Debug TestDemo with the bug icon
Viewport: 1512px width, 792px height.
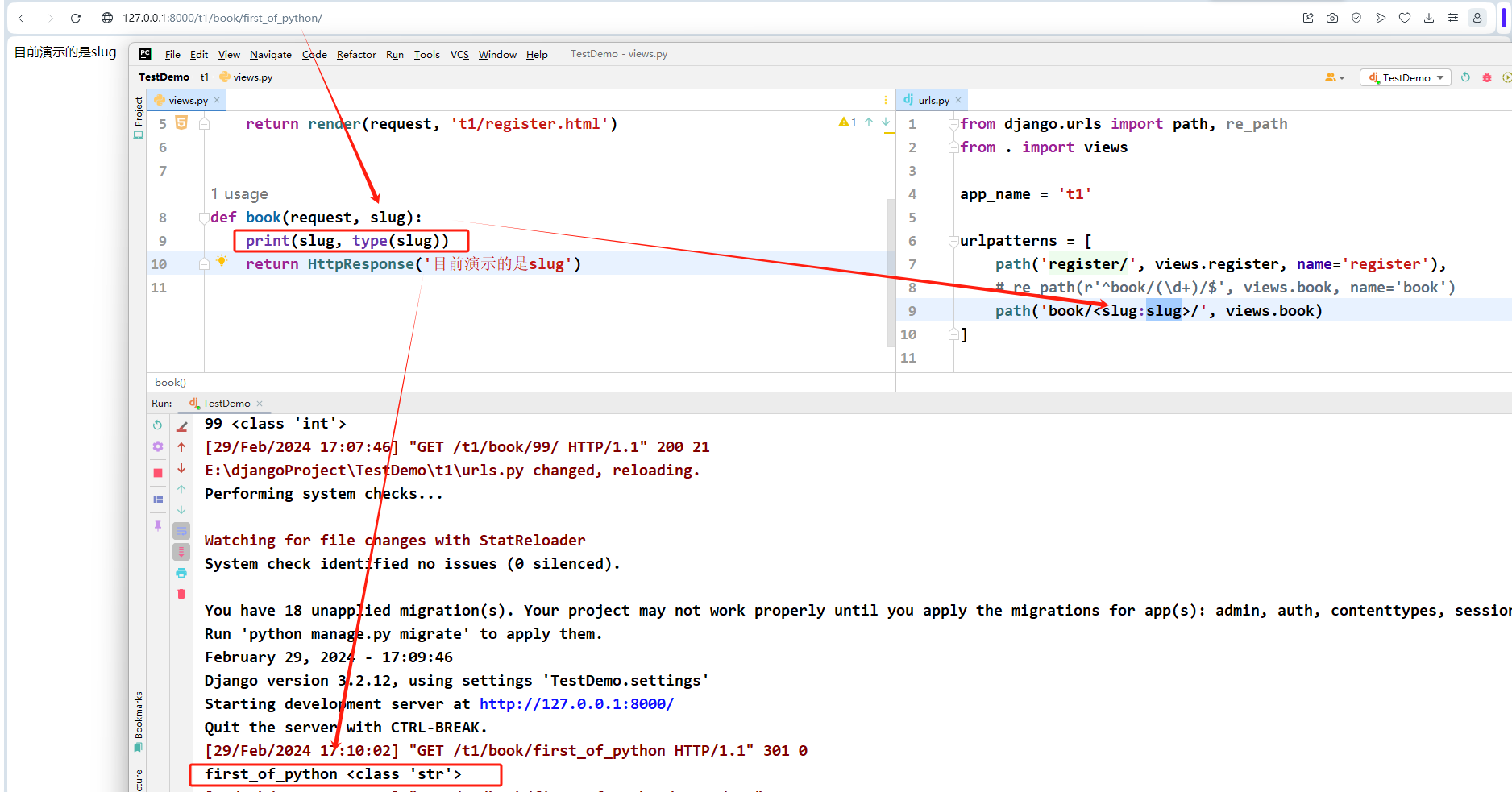click(1487, 77)
